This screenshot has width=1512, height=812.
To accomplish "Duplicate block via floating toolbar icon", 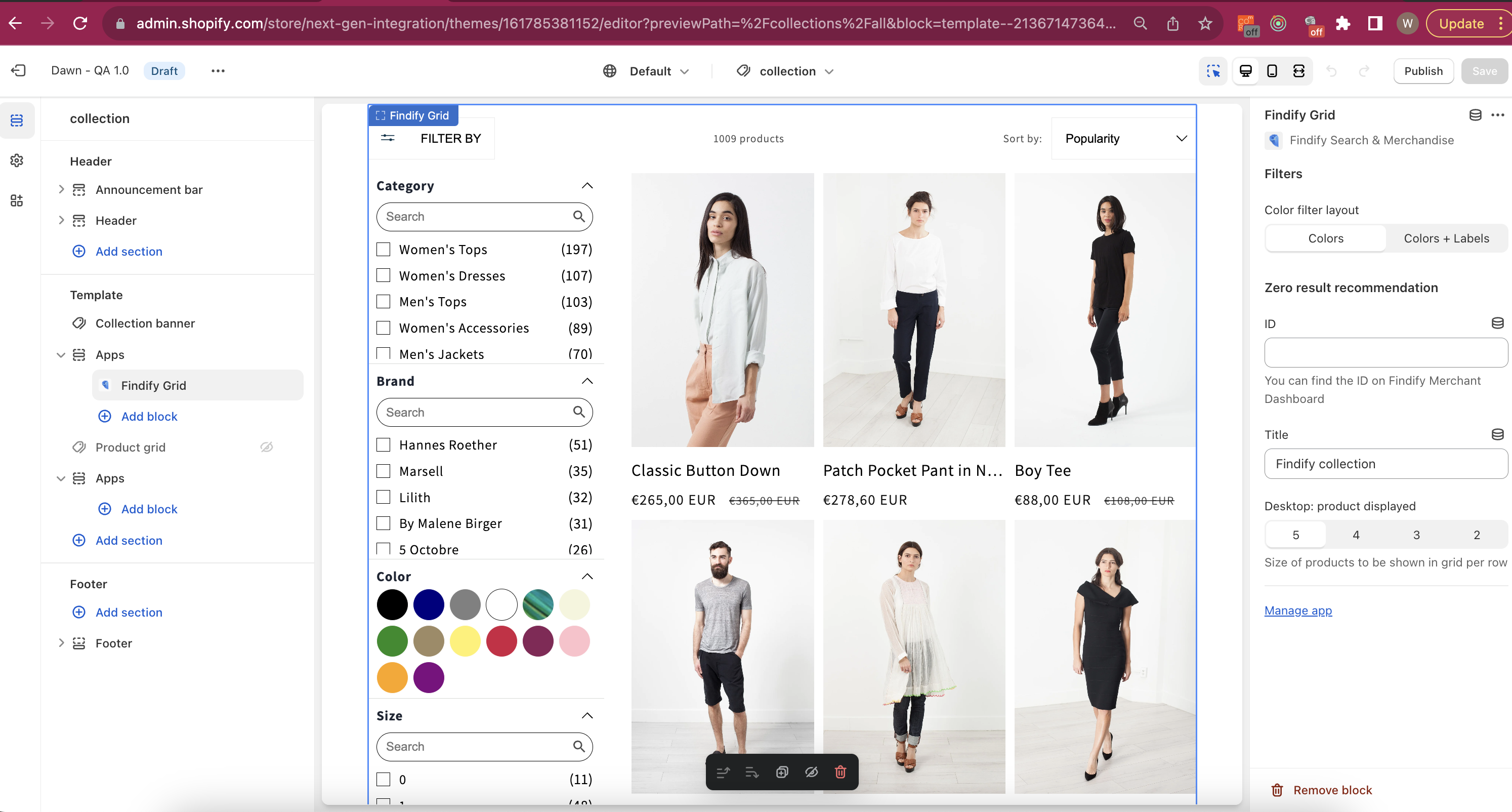I will point(782,772).
